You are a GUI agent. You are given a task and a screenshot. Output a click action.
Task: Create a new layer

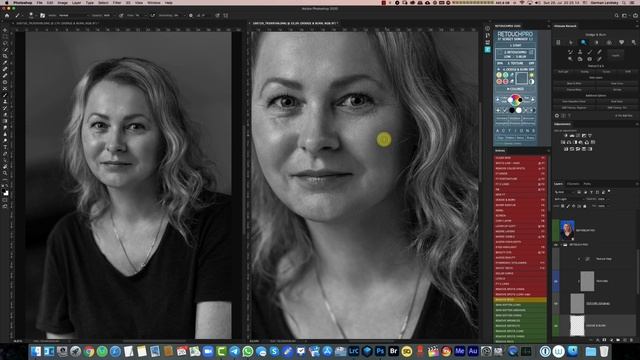click(624, 340)
